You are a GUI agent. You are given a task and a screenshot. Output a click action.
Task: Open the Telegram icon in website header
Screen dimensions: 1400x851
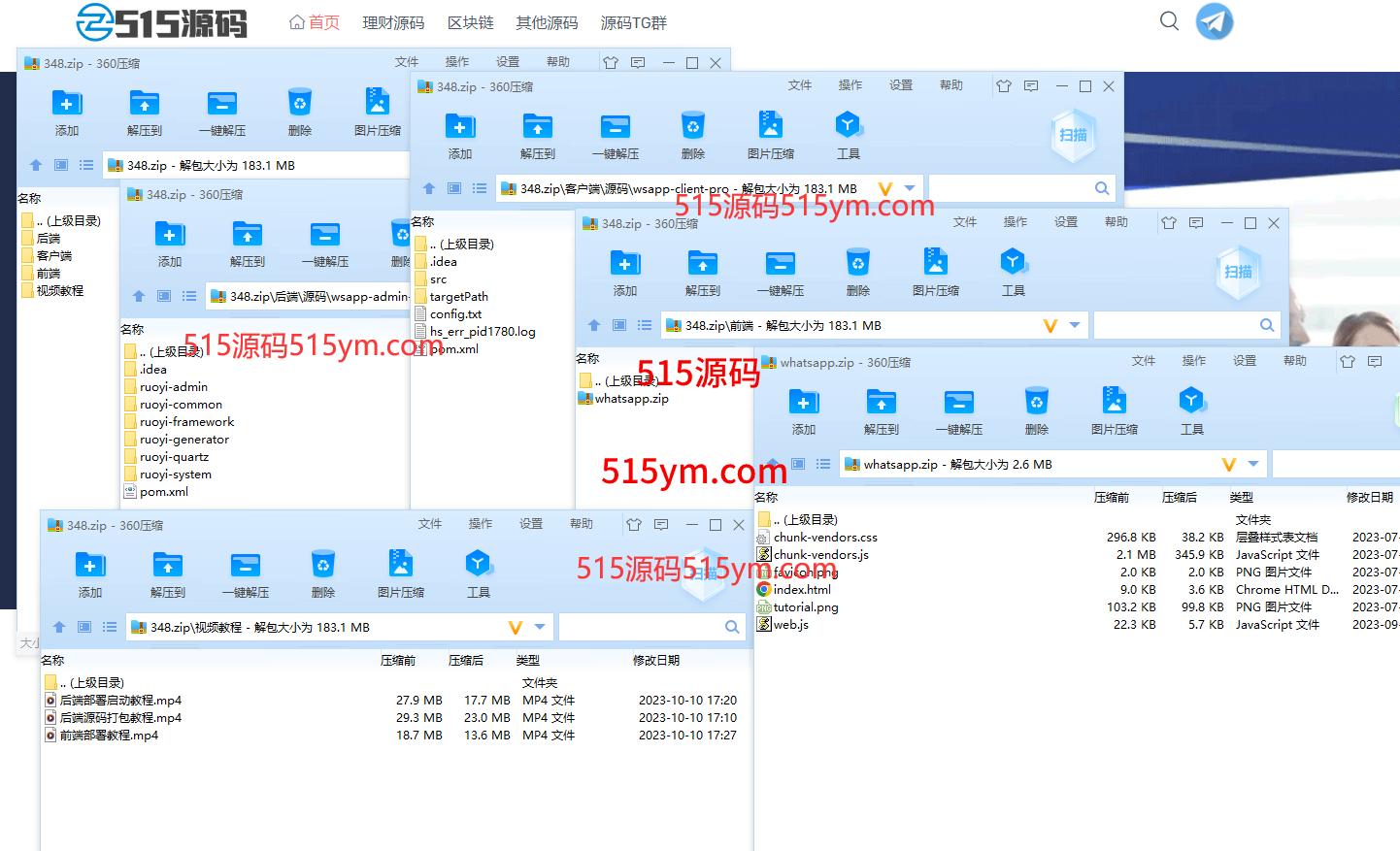point(1214,21)
